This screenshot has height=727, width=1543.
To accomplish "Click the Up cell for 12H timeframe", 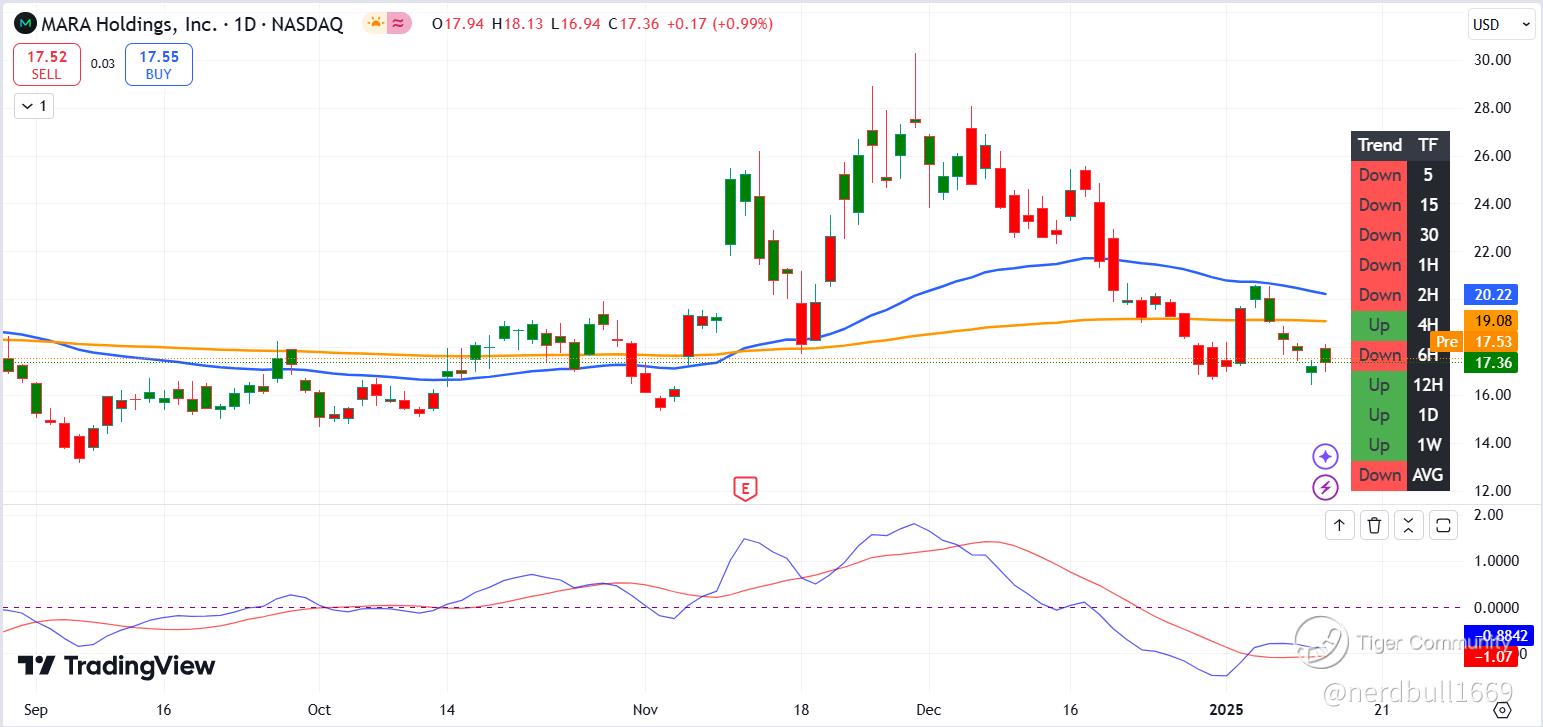I will point(1379,385).
